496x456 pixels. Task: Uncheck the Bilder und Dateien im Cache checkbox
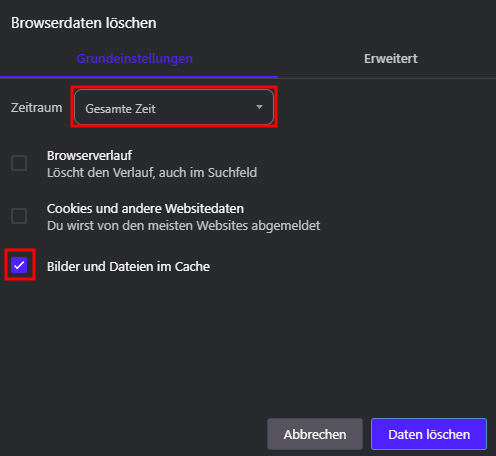19,265
